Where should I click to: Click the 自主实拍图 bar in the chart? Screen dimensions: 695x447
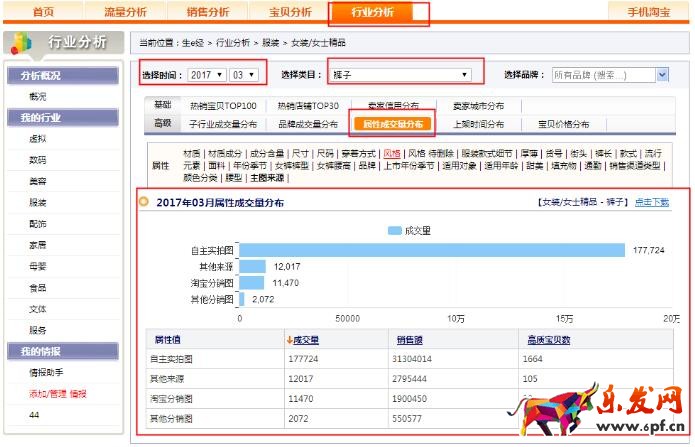coord(432,250)
